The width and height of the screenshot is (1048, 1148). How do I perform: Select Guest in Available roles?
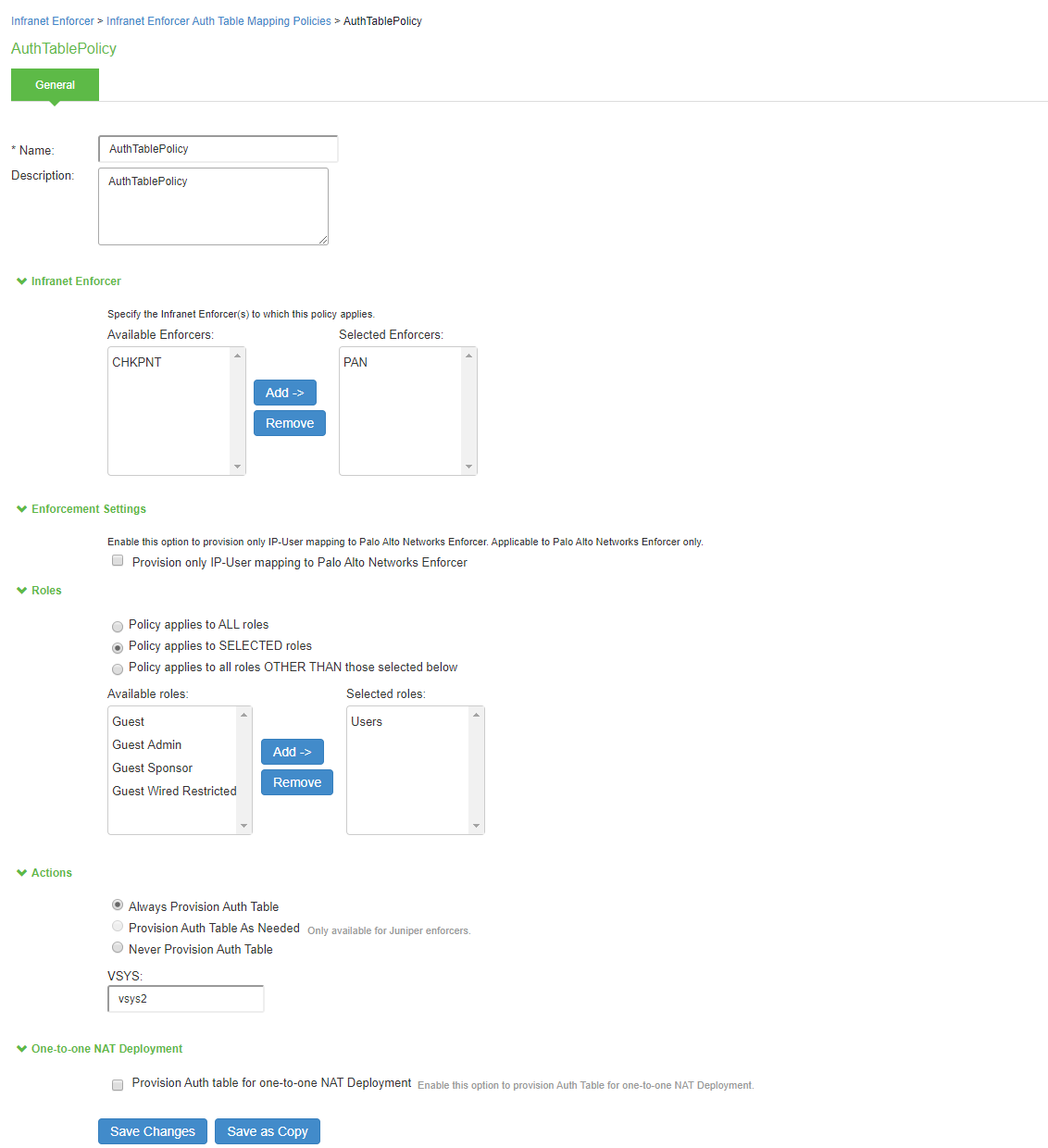pyautogui.click(x=129, y=721)
